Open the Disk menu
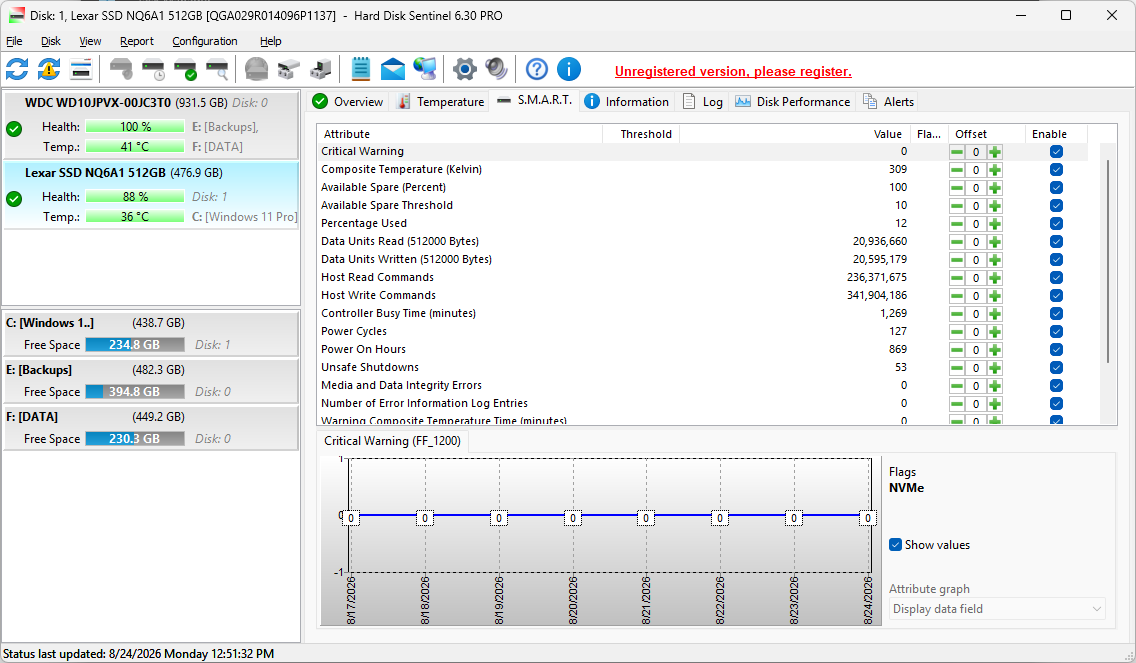 point(51,41)
